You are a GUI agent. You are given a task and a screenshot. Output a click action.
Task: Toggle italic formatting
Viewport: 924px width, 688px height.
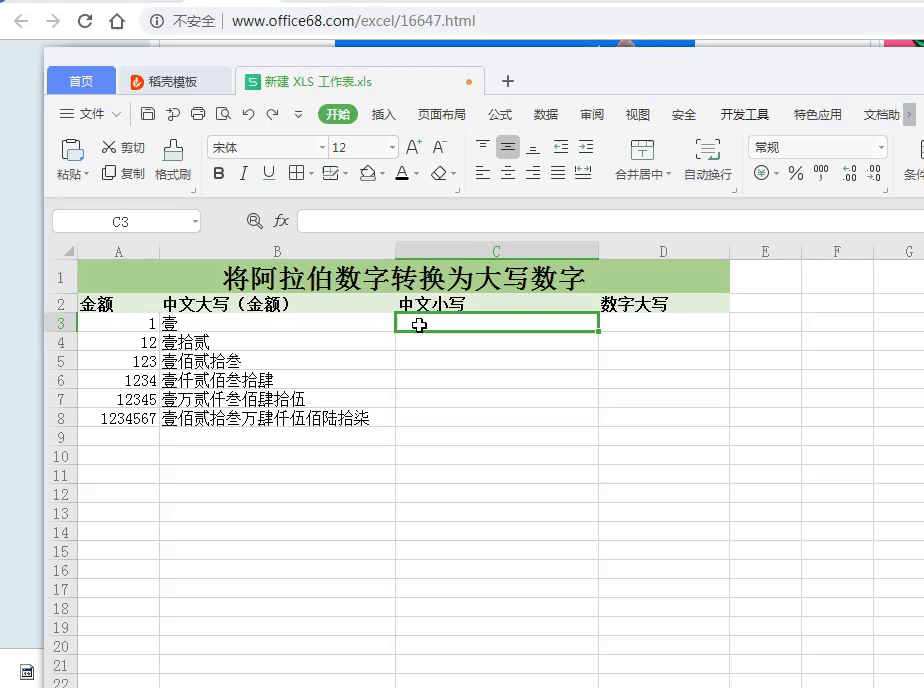[x=243, y=173]
